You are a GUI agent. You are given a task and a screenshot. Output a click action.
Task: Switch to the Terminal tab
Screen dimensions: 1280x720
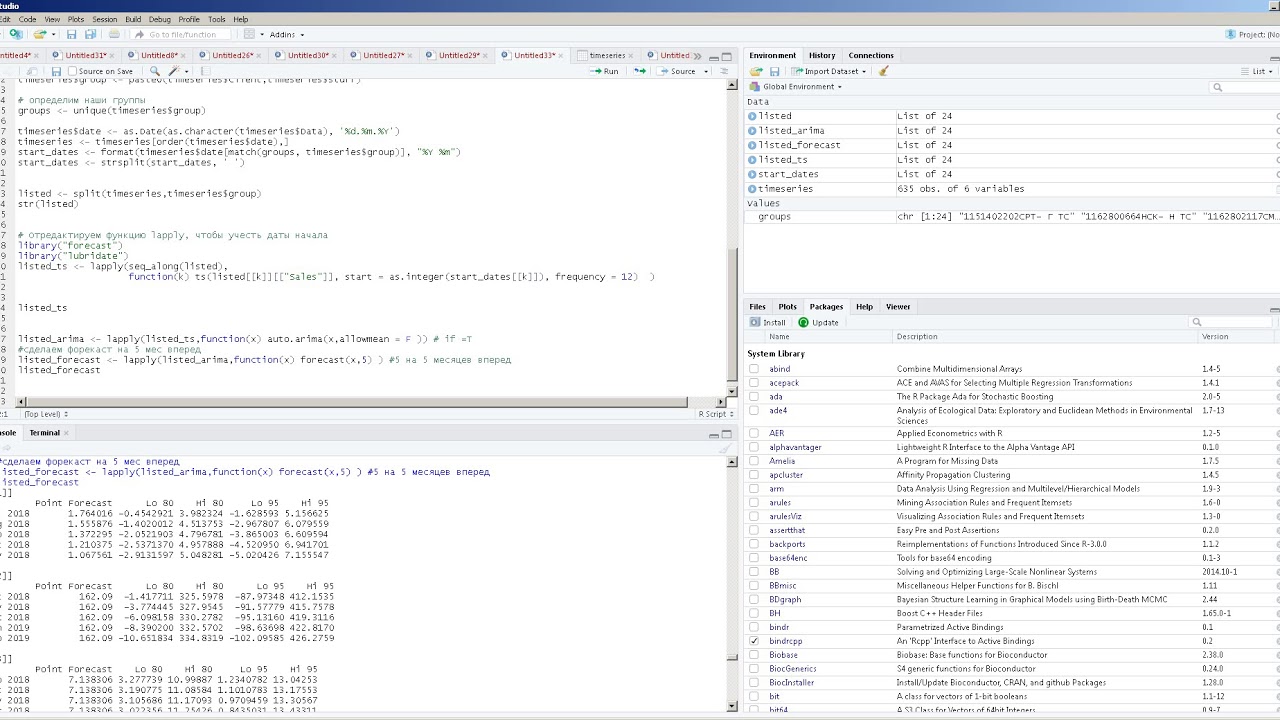[x=44, y=433]
